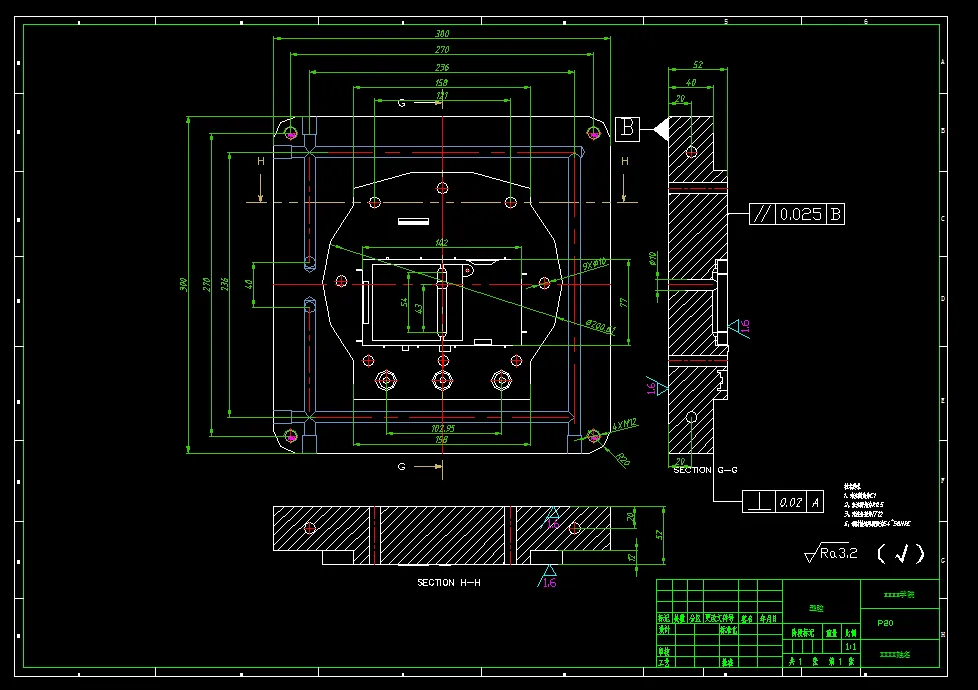
Task: Click the perpendicularity symbol in the 0.02 frame
Action: (758, 502)
